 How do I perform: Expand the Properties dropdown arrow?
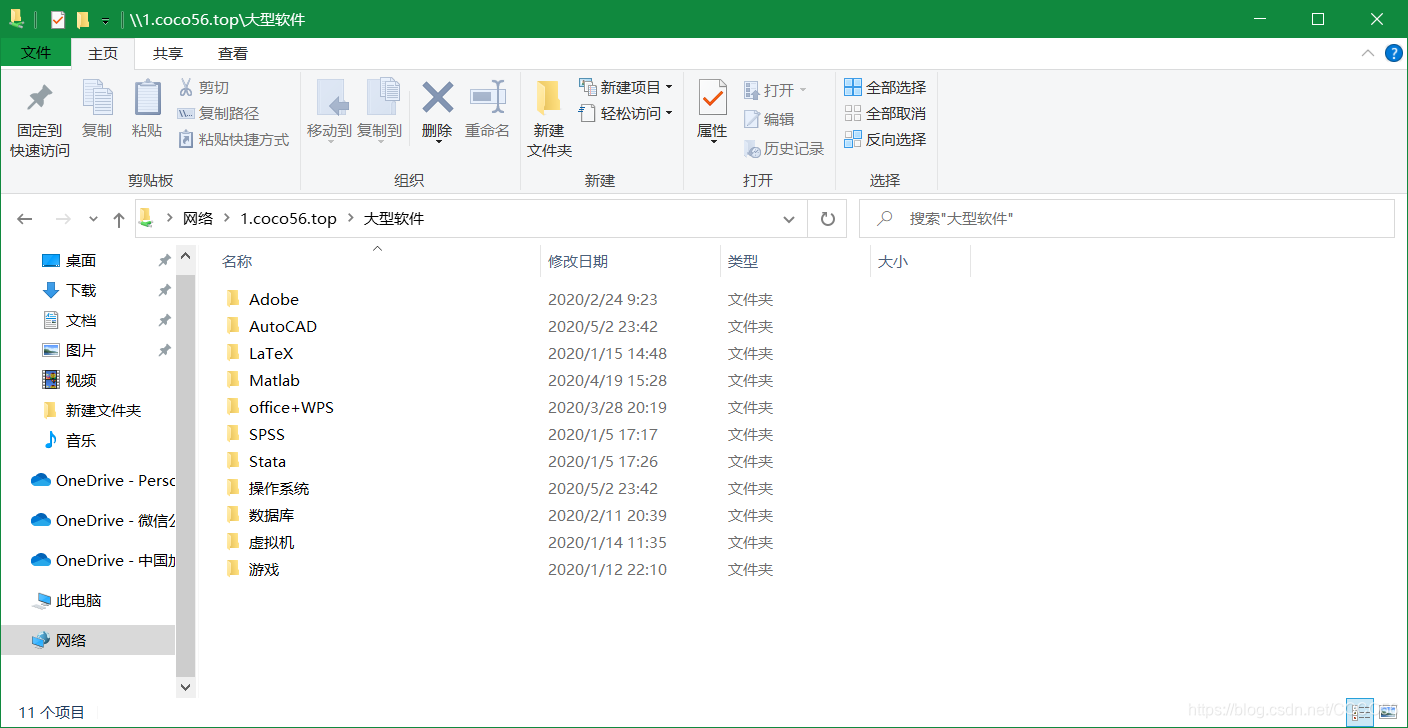coord(713,142)
